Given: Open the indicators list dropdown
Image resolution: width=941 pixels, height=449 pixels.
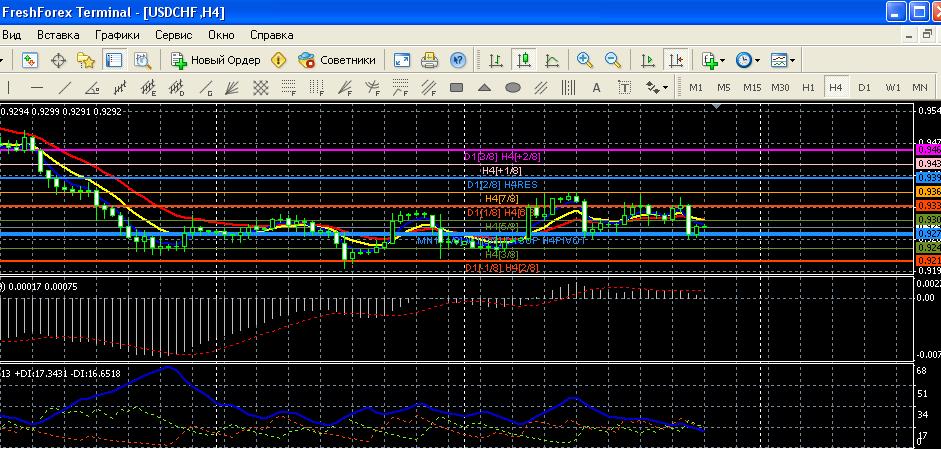Looking at the screenshot, I should 713,61.
